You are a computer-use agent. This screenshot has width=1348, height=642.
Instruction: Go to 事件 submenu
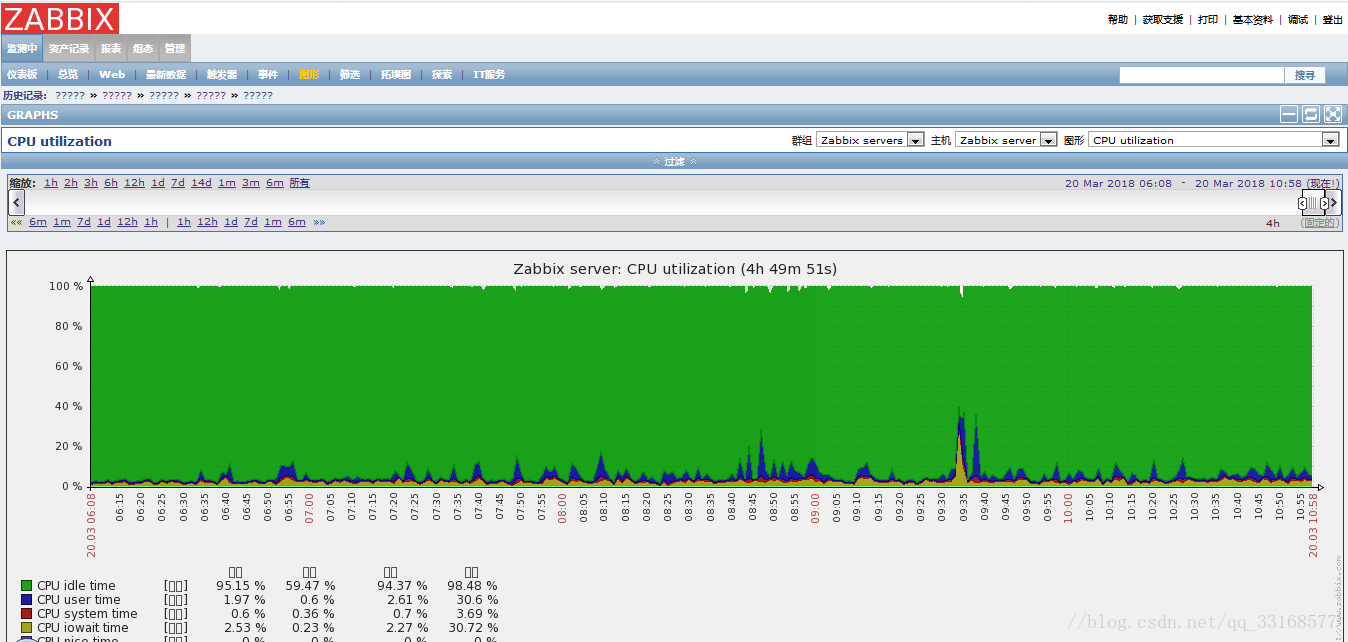pos(268,75)
